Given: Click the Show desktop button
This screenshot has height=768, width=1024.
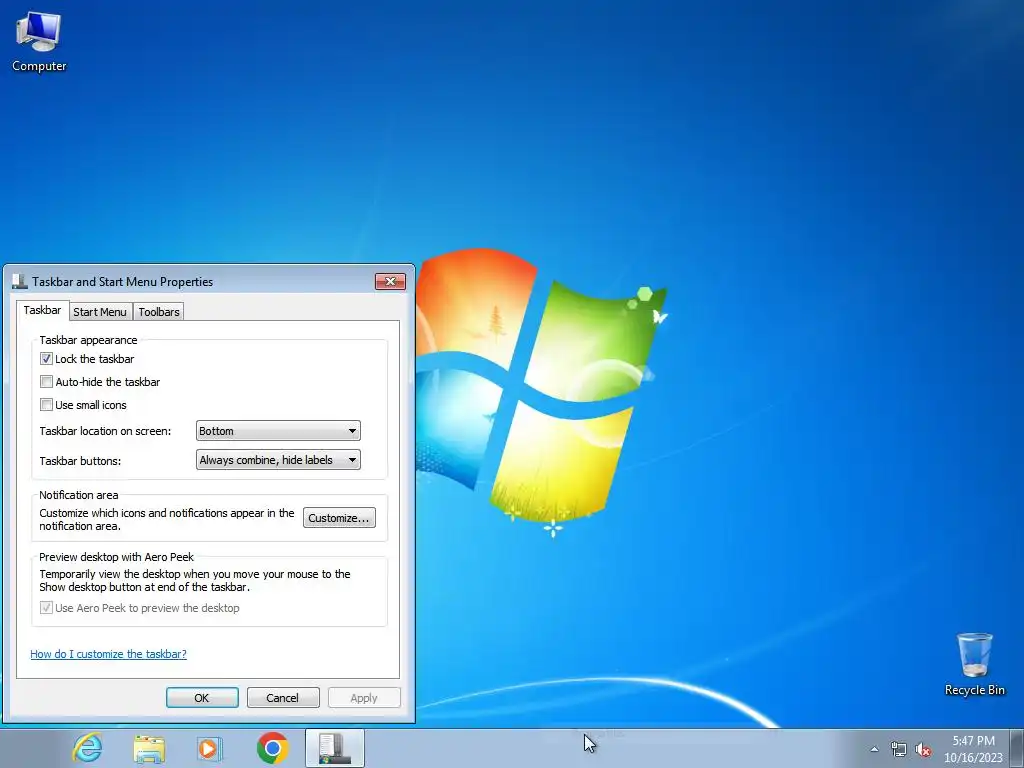Looking at the screenshot, I should click(1017, 748).
